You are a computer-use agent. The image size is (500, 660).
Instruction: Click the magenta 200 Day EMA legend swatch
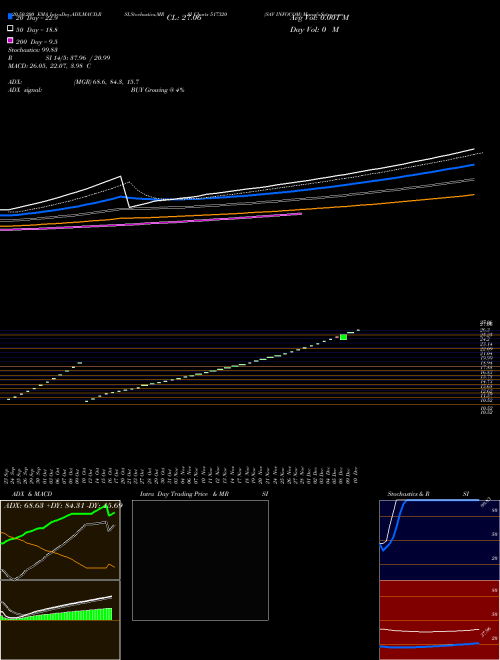point(10,40)
